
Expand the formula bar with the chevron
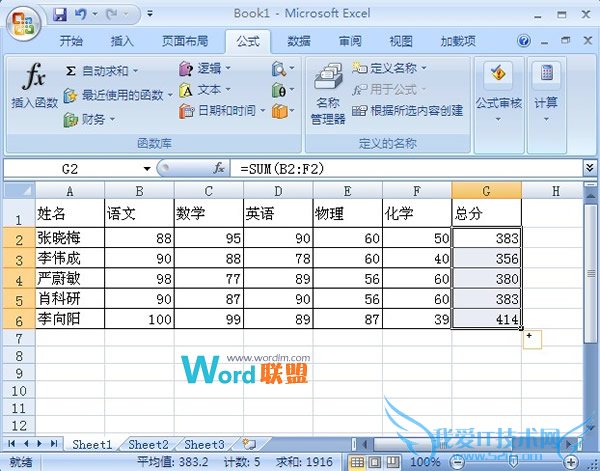(589, 168)
